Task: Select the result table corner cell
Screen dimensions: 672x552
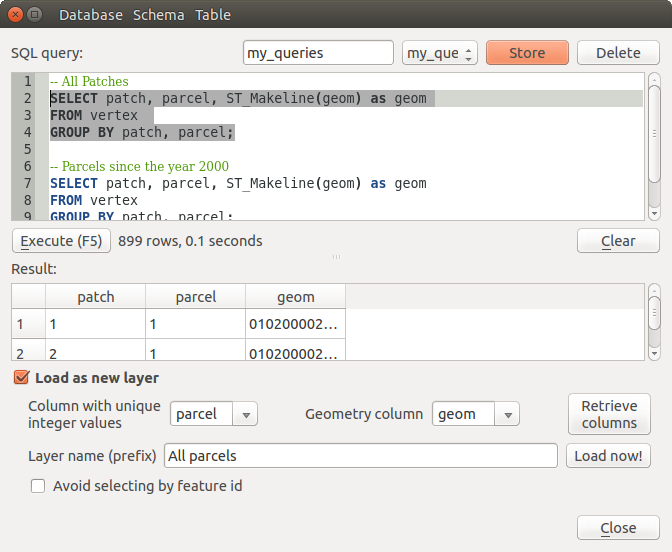Action: [28, 296]
